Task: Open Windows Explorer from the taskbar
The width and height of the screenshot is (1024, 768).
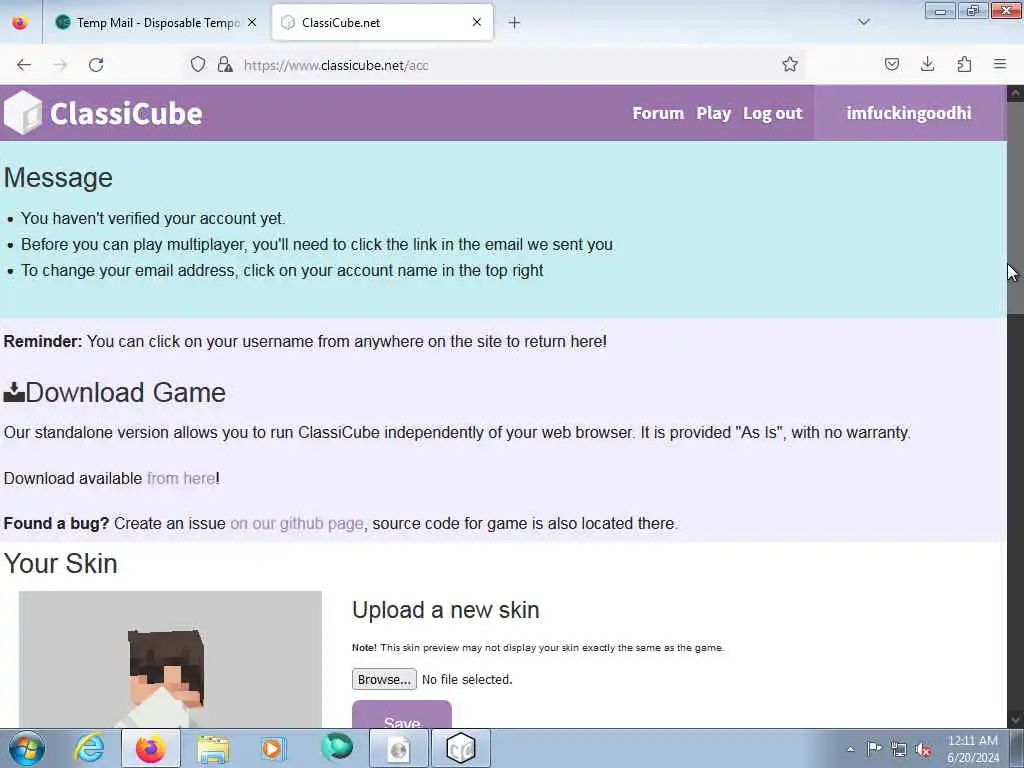Action: pos(214,748)
